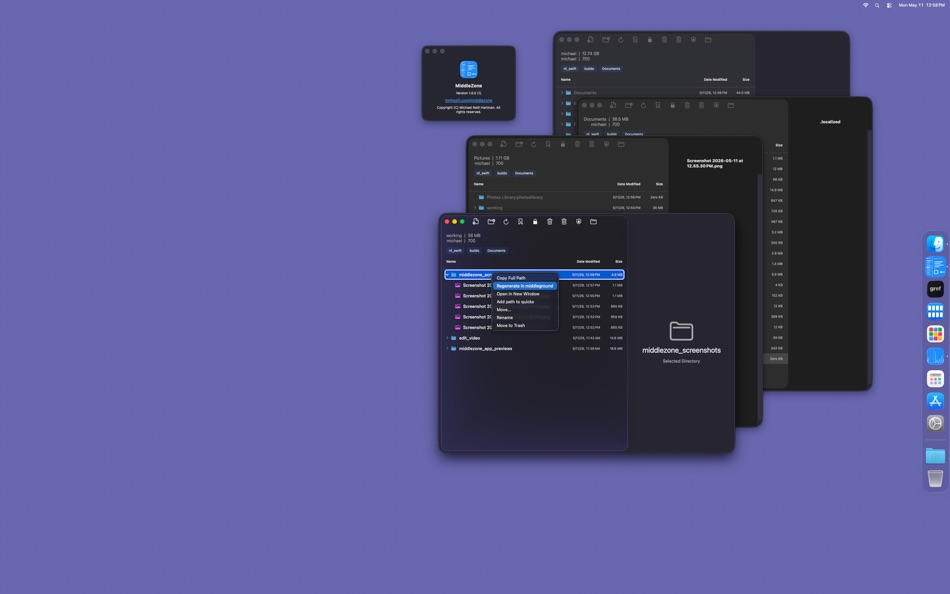Image resolution: width=950 pixels, height=594 pixels.
Task: Open the Wi-Fi status menu in the menu bar
Action: coord(865,5)
